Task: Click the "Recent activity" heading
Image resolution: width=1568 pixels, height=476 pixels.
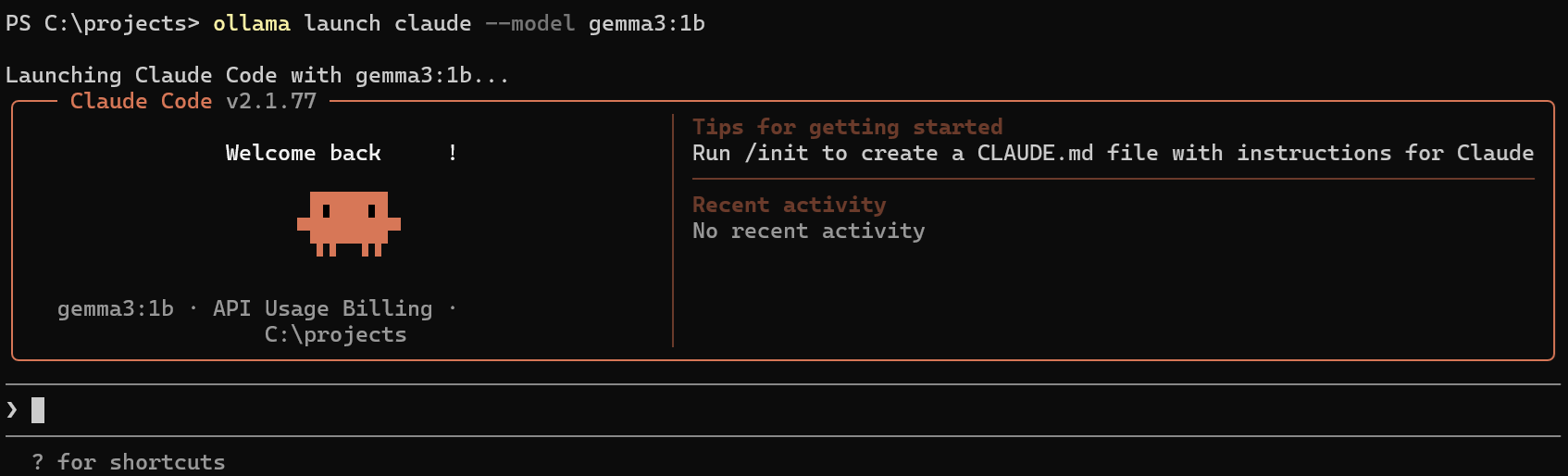Action: tap(789, 205)
